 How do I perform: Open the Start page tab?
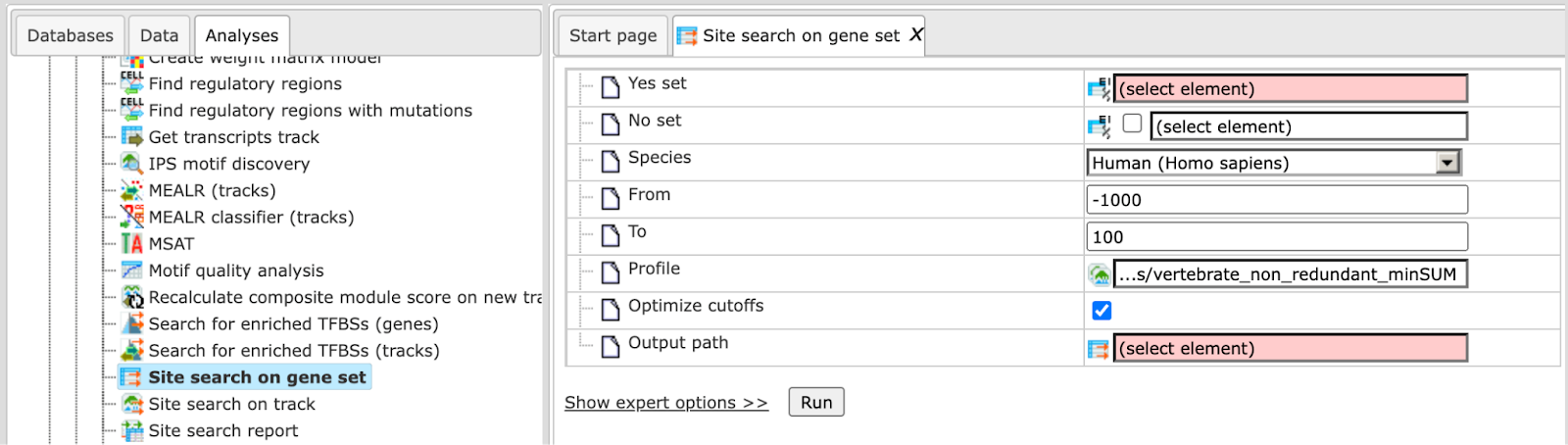(613, 35)
